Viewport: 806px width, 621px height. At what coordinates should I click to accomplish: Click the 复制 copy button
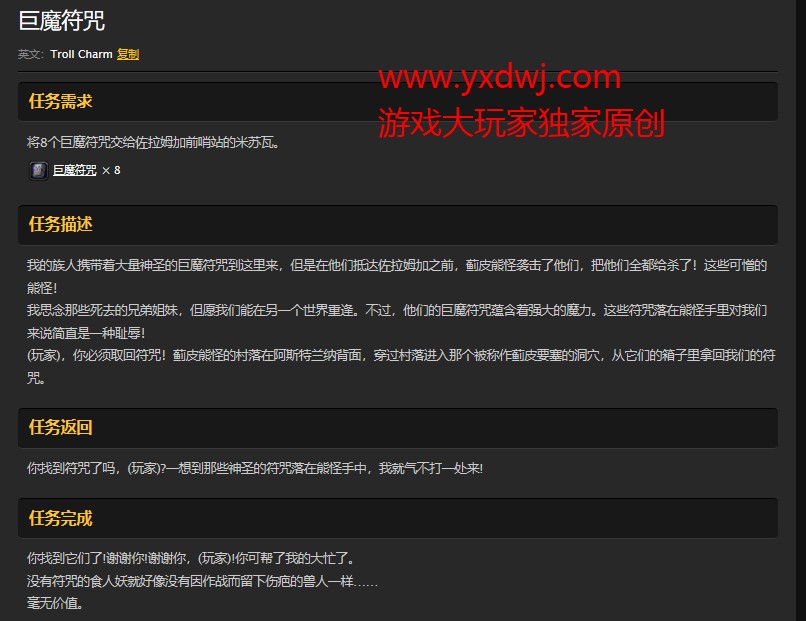click(130, 55)
